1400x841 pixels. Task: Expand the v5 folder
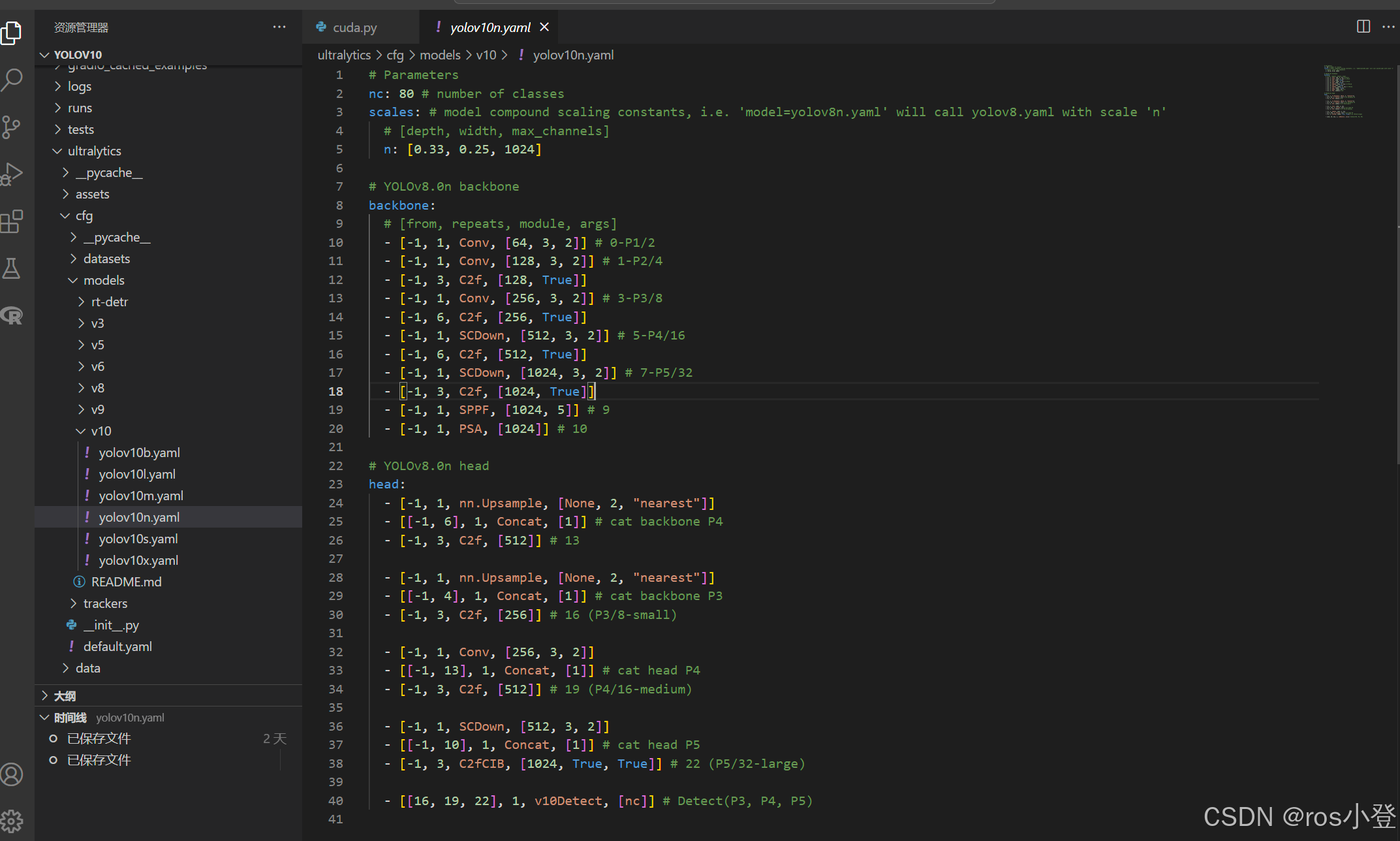168,345
